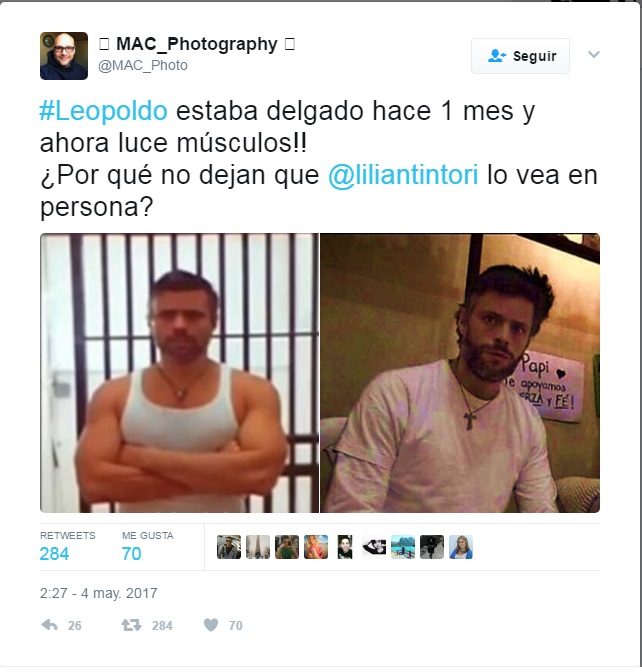The width and height of the screenshot is (642, 672).
Task: Click the last retweeter avatar in row
Action: (x=461, y=547)
